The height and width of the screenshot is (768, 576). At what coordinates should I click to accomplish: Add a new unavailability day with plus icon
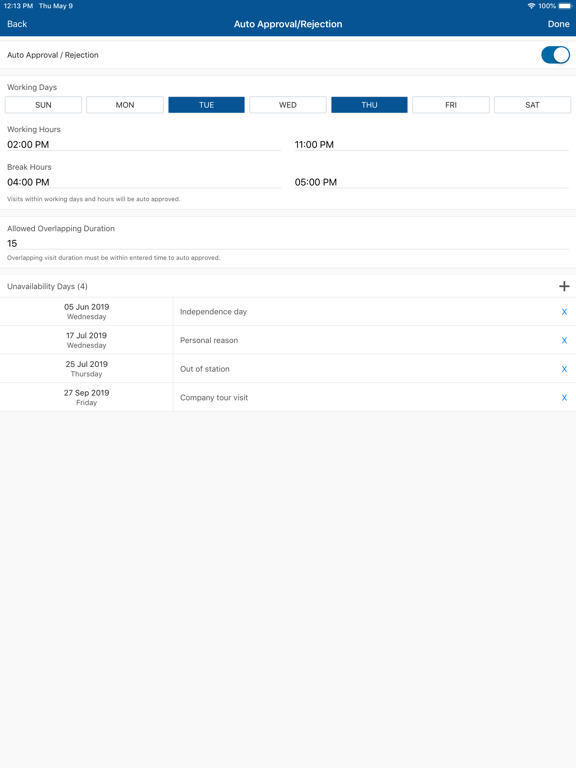pyautogui.click(x=564, y=286)
